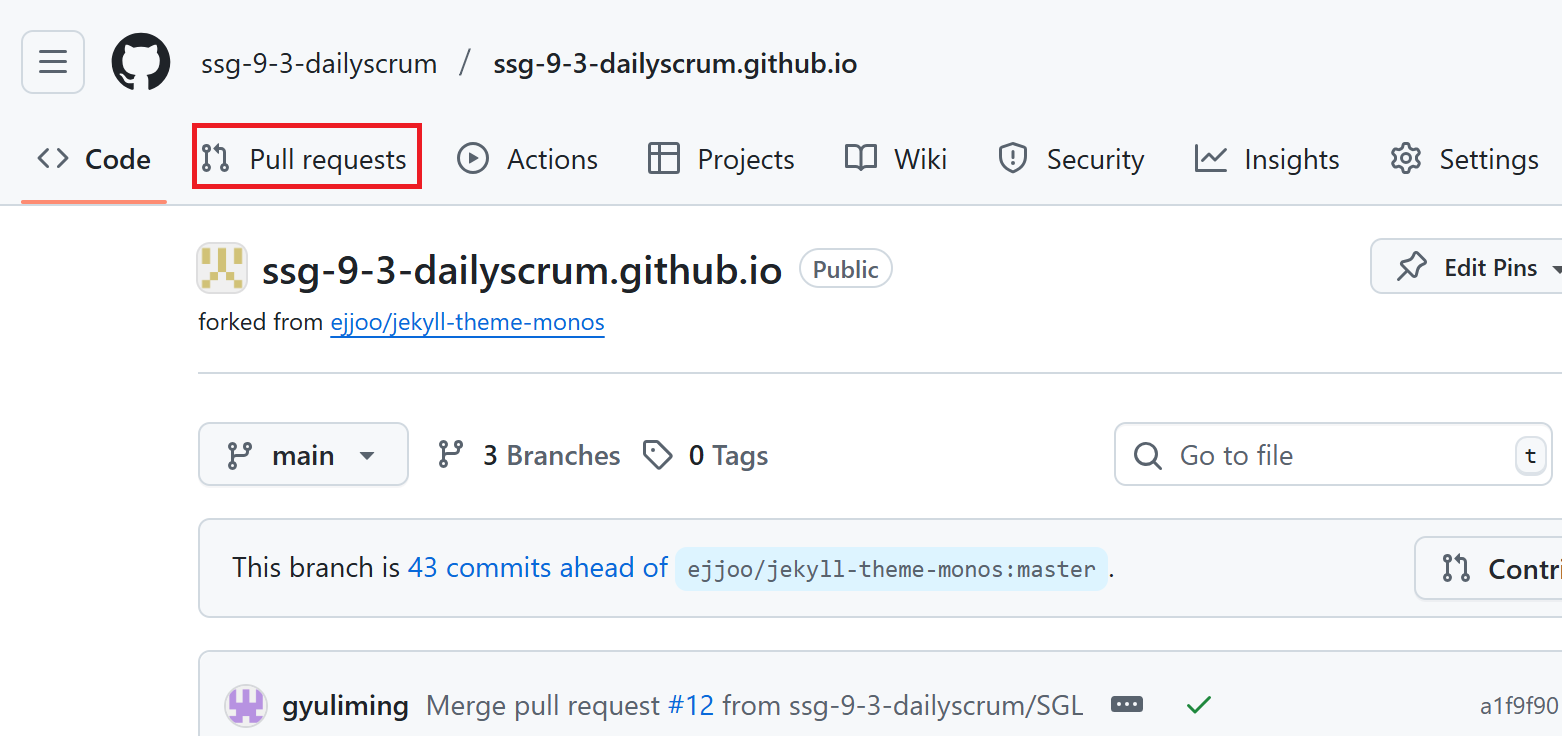Click the repository owner avatar icon
The height and width of the screenshot is (736, 1562).
point(222,268)
